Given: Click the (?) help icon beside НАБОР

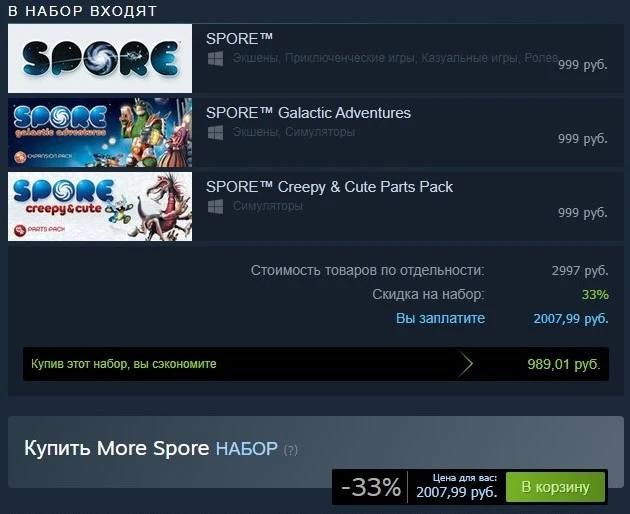Looking at the screenshot, I should point(291,450).
